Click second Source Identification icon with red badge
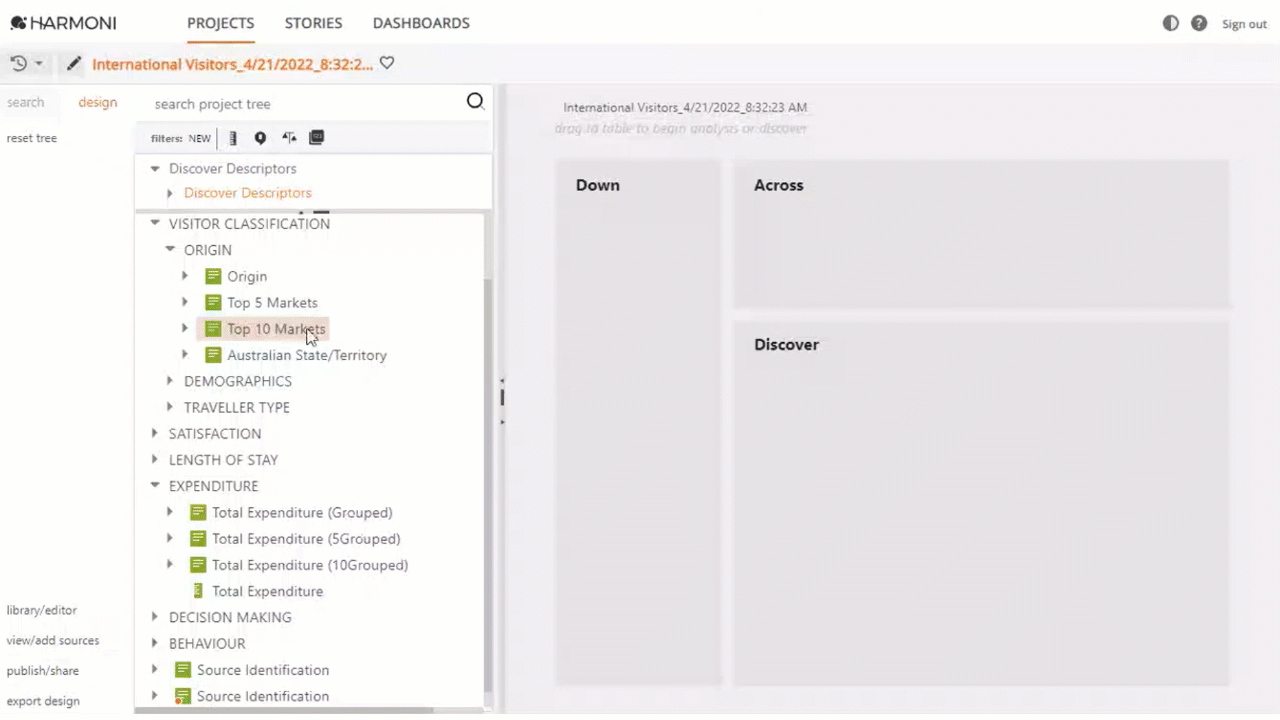 coord(183,696)
